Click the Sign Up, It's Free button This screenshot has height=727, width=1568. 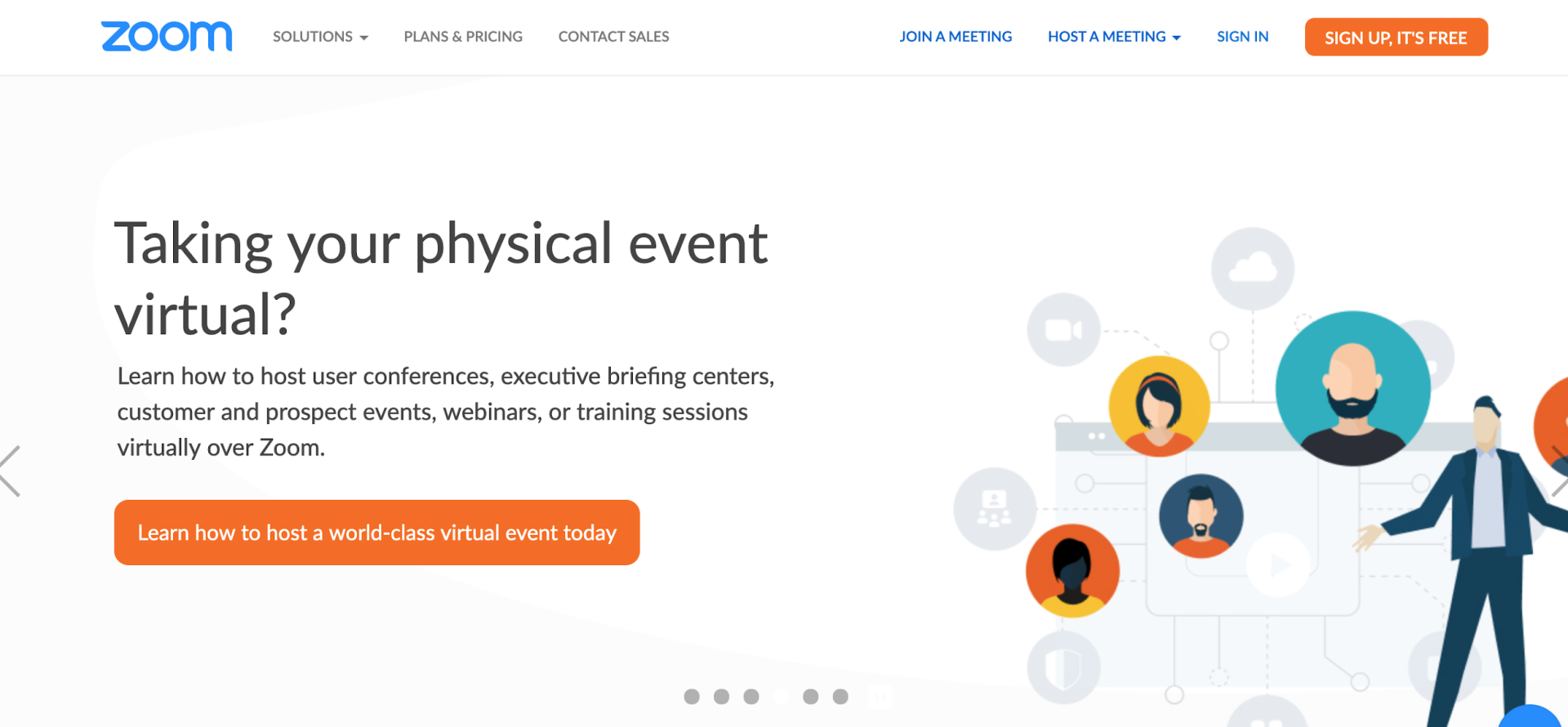pos(1396,38)
